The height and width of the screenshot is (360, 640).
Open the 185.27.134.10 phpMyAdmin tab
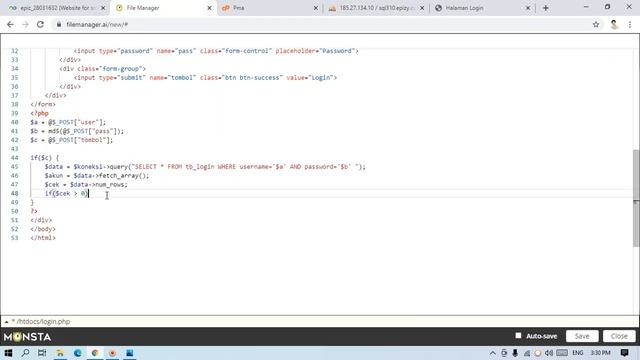coord(376,8)
